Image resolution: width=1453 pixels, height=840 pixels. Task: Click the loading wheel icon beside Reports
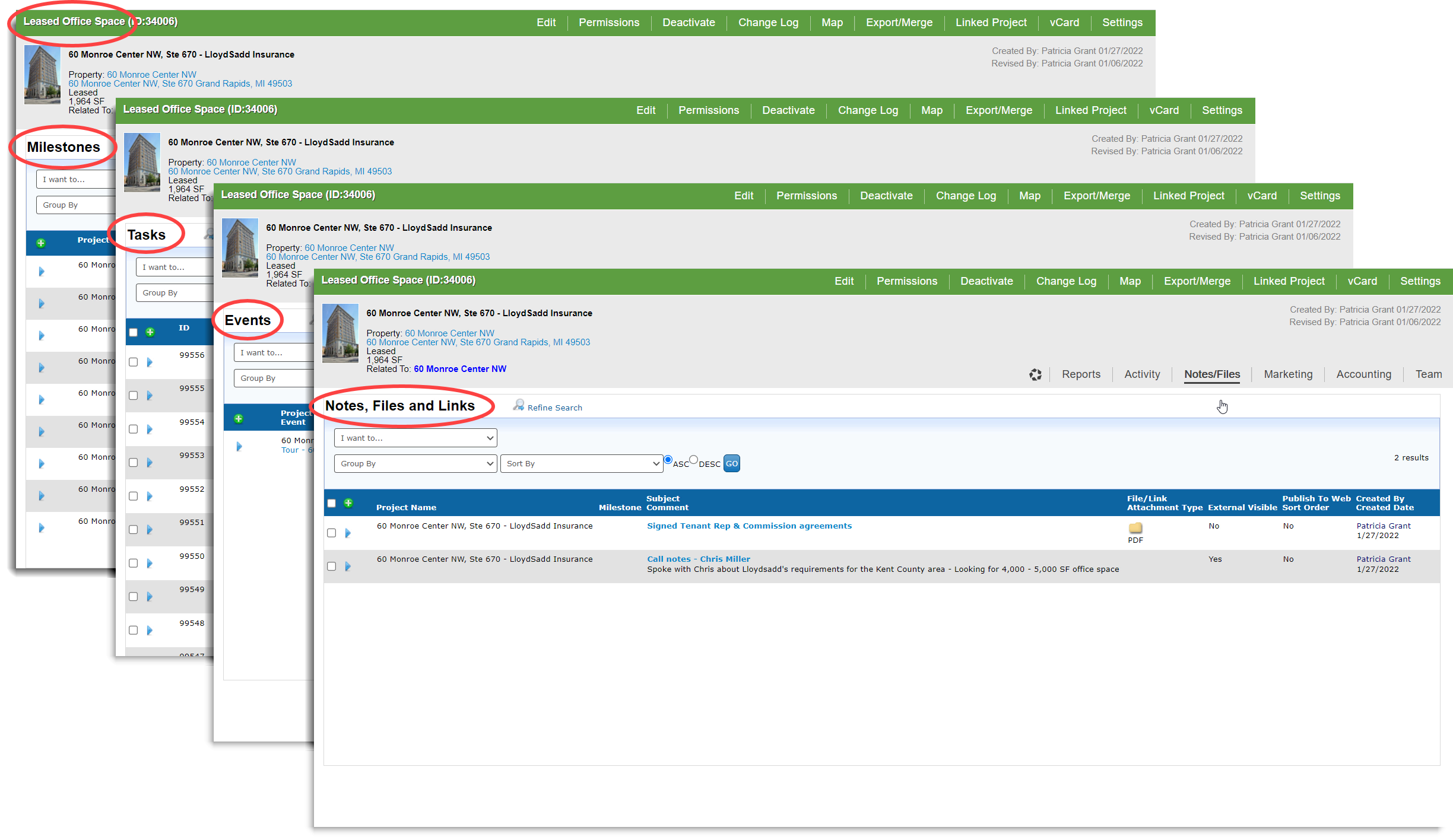[x=1035, y=374]
